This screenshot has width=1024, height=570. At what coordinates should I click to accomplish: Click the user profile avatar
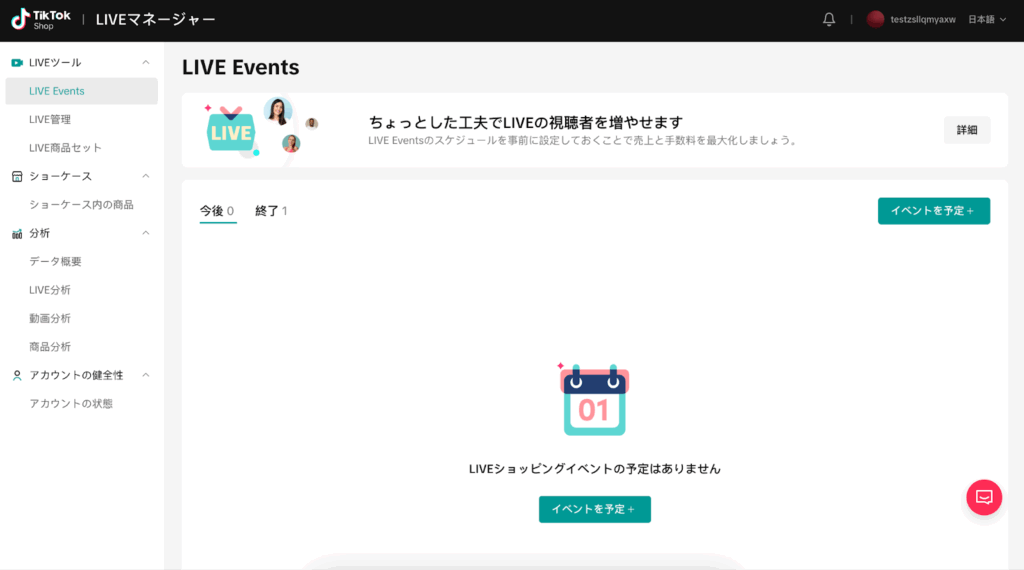point(875,20)
